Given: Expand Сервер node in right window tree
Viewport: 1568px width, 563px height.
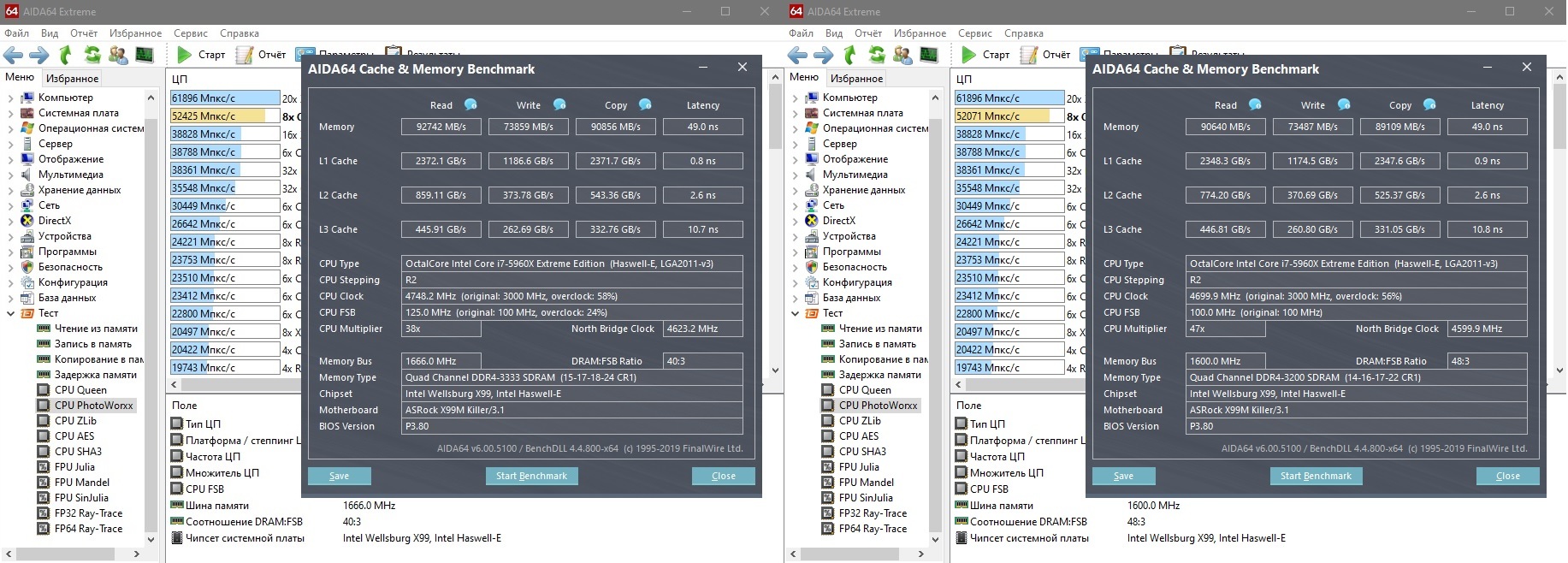Looking at the screenshot, I should 795,144.
